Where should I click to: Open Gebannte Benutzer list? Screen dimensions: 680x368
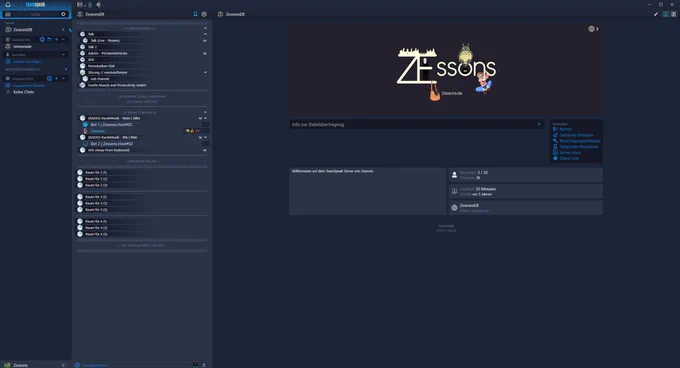point(576,135)
